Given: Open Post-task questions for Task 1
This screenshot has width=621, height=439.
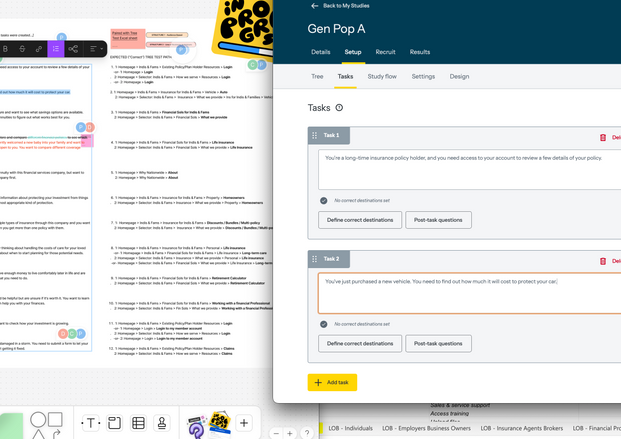Looking at the screenshot, I should point(438,220).
